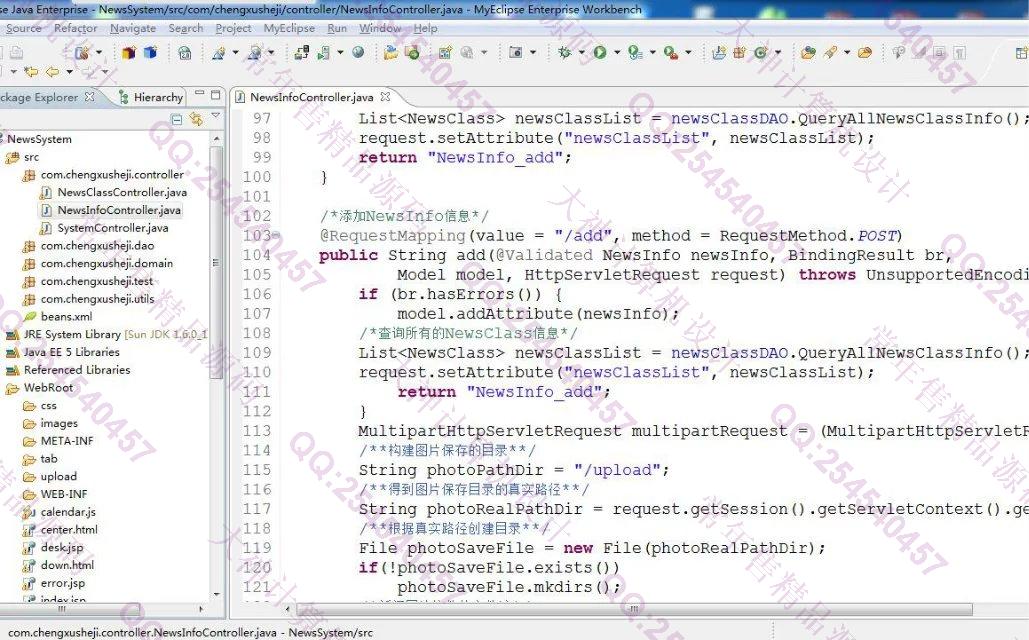
Task: Switch to the Hierarchy tab
Action: tap(152, 97)
